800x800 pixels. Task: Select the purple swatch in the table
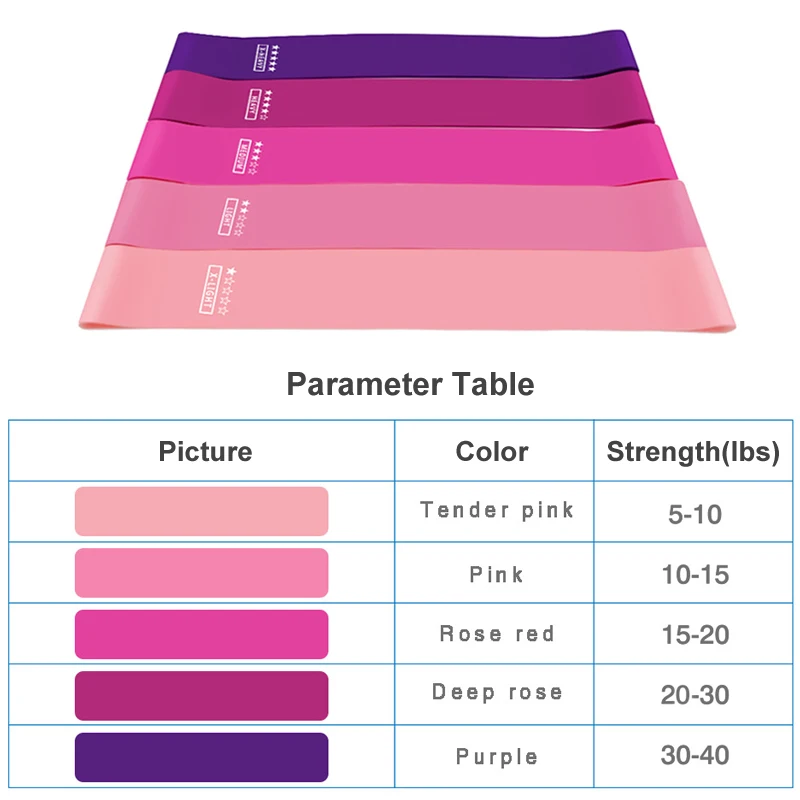click(x=201, y=757)
